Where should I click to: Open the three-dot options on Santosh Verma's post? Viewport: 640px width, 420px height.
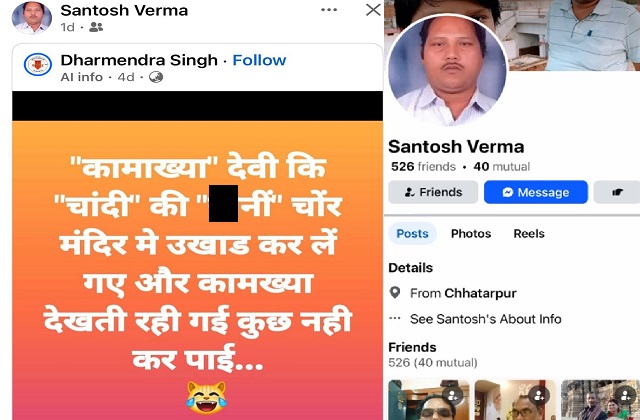329,10
